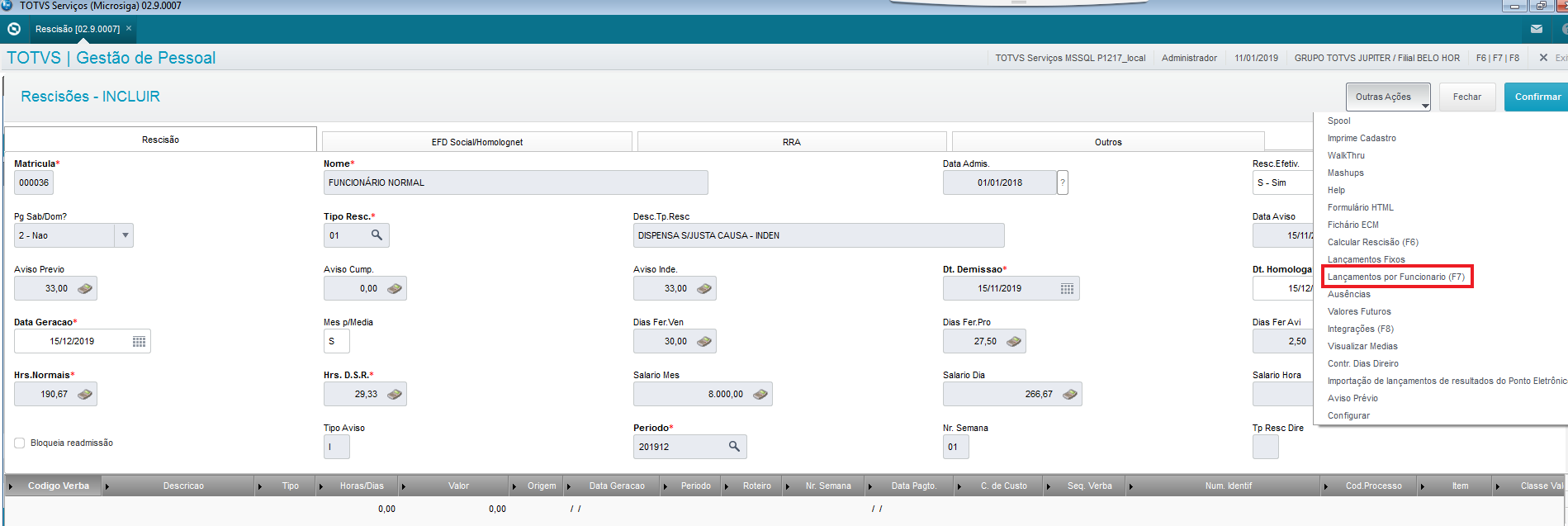This screenshot has width=1568, height=526.
Task: Click the Desc.Tp.Resc field
Action: [x=818, y=235]
